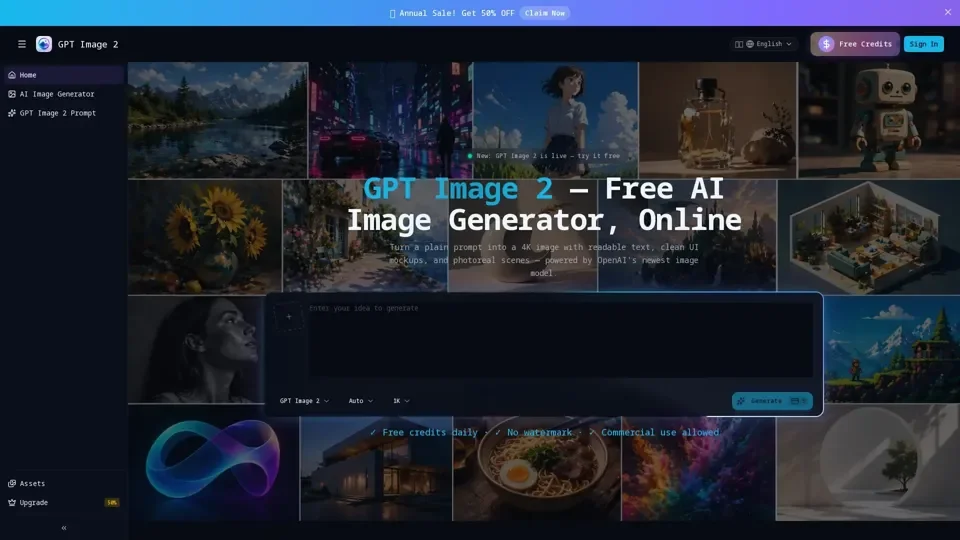Collapse the sidebar with the double-chevron

coord(64,528)
